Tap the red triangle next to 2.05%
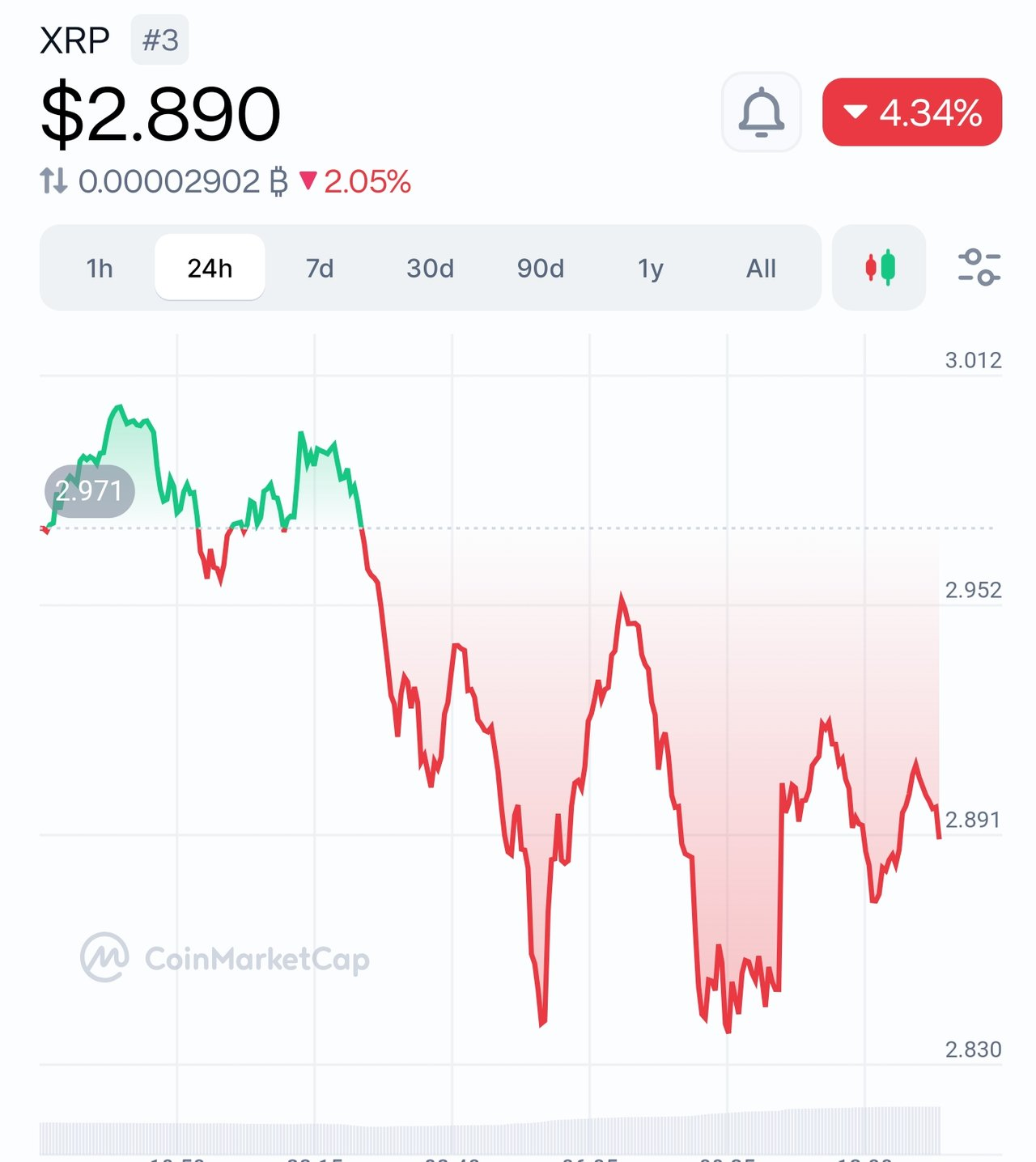This screenshot has width=1036, height=1162. click(308, 180)
